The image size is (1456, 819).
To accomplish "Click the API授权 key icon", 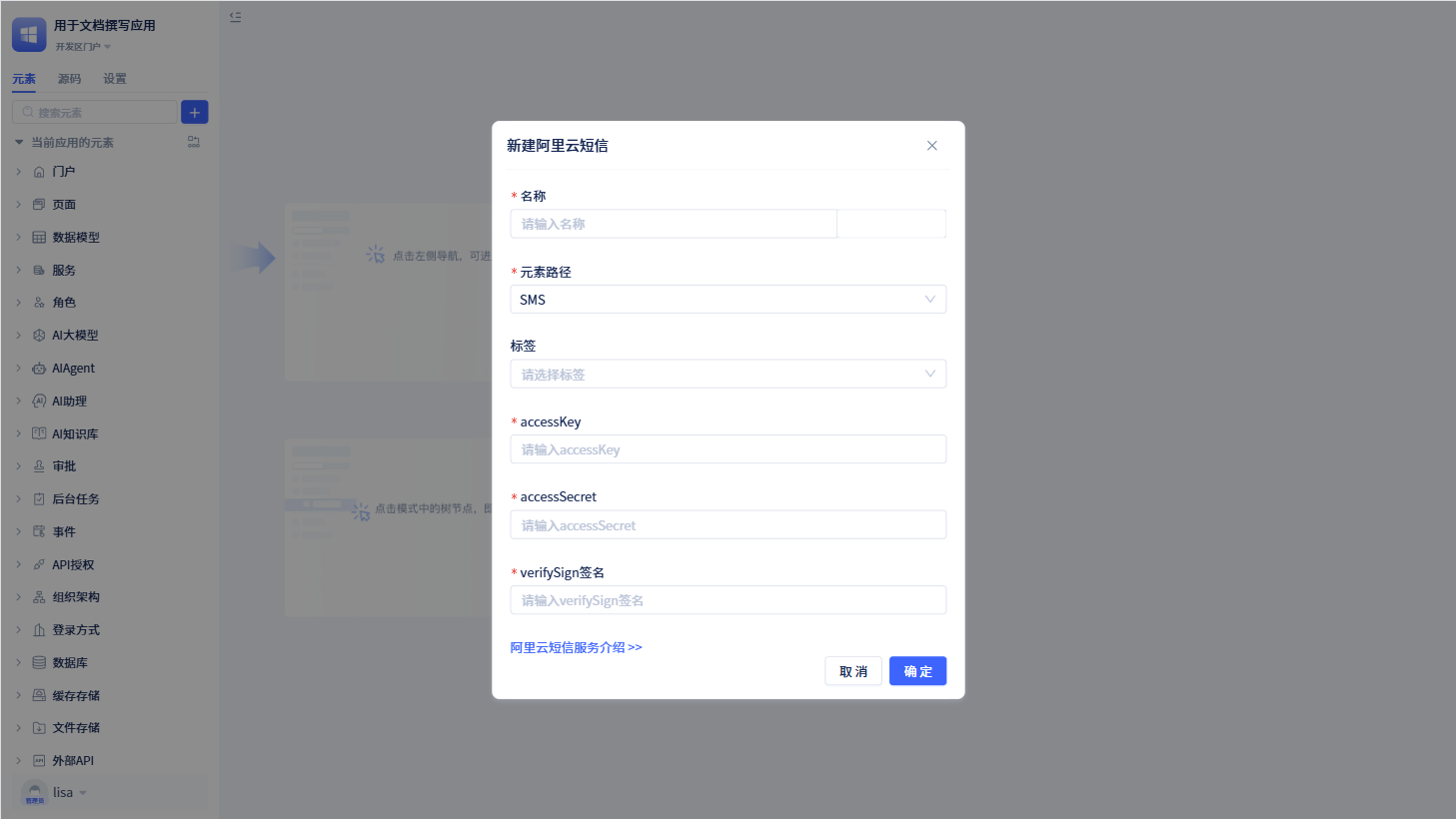I will 39,565.
